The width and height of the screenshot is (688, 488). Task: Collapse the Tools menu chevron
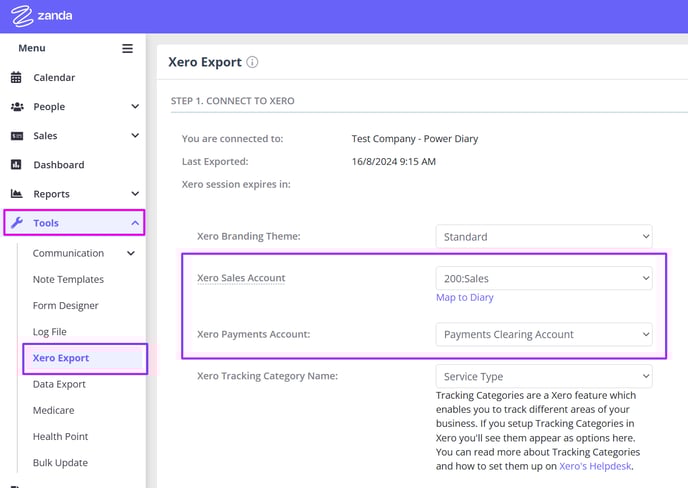click(135, 223)
